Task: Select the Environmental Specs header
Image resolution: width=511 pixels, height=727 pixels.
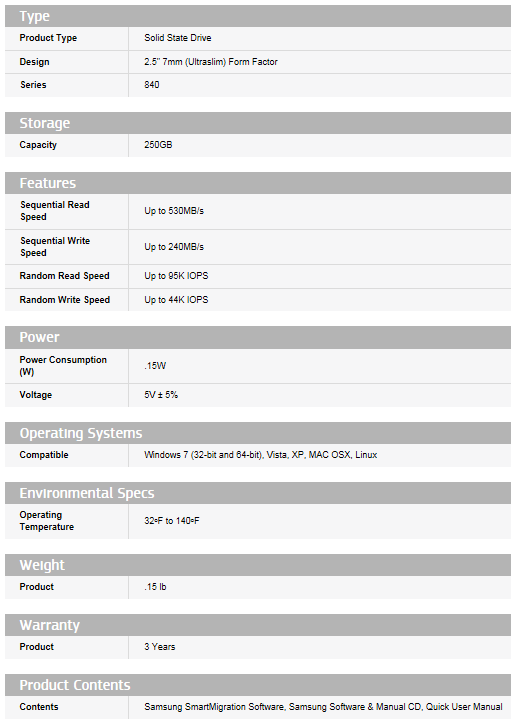Action: point(258,493)
